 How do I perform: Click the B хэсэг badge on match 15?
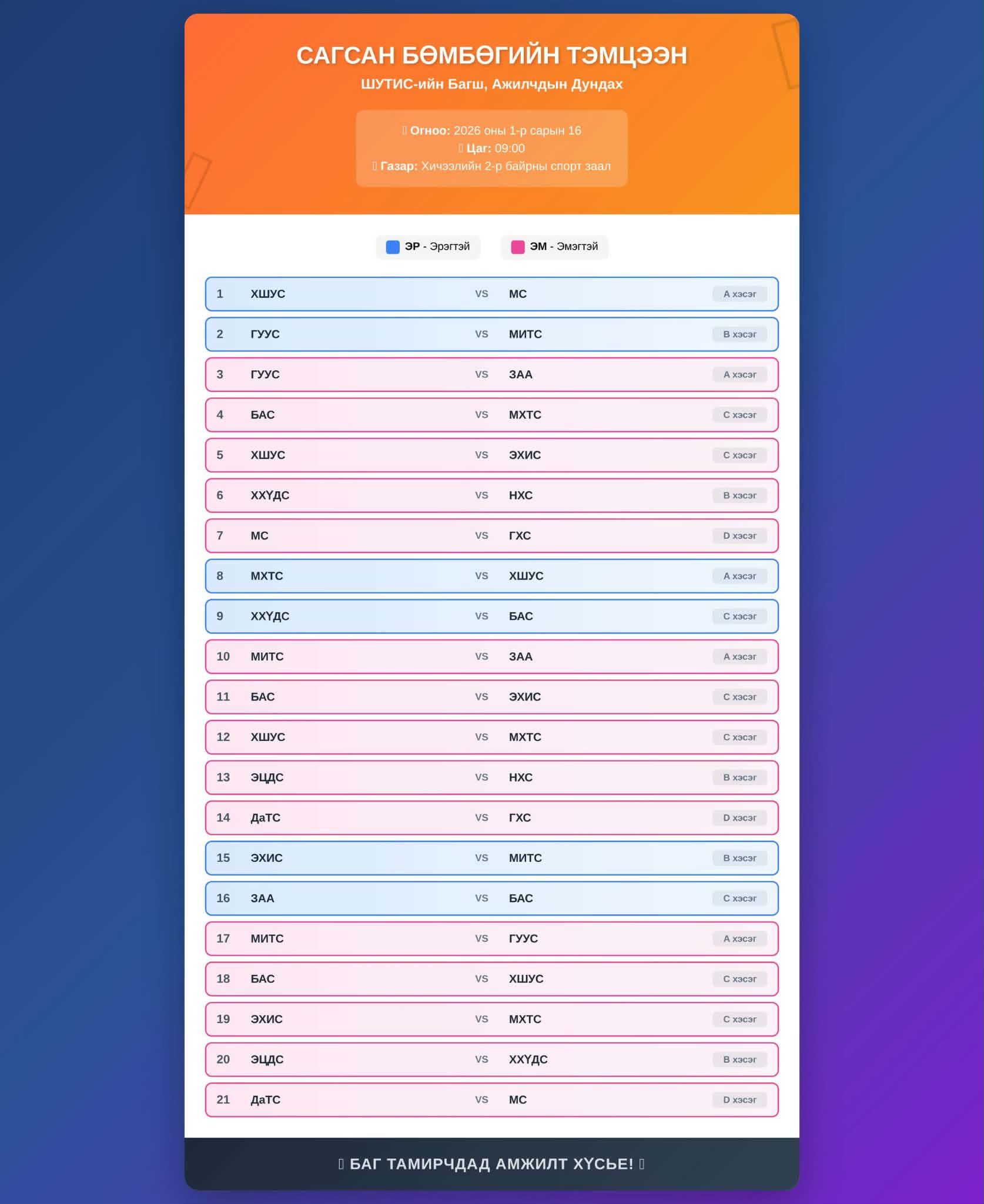click(x=739, y=858)
